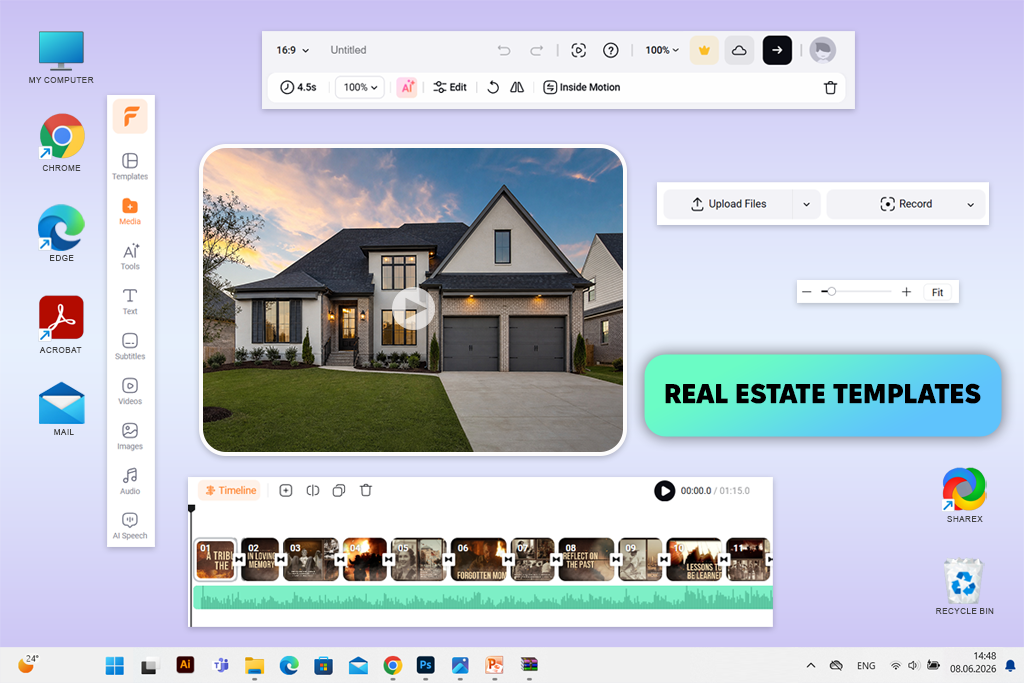Redo the last action
Image resolution: width=1024 pixels, height=683 pixels.
(536, 50)
